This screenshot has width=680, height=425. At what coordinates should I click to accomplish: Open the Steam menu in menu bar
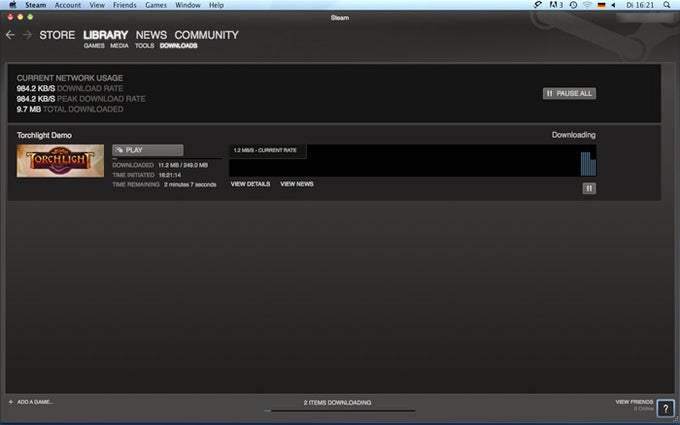click(x=36, y=5)
